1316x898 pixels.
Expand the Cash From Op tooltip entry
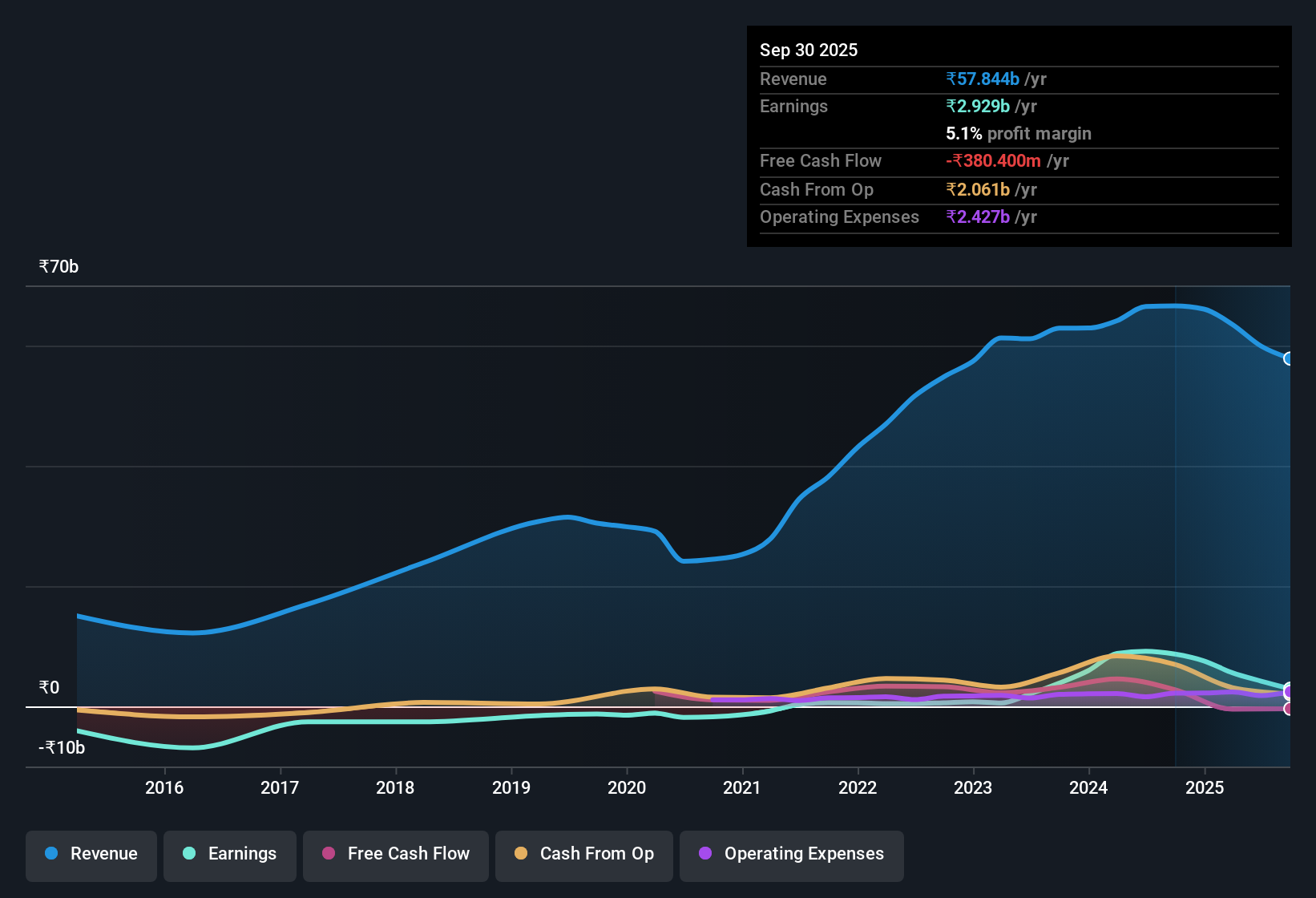click(817, 189)
